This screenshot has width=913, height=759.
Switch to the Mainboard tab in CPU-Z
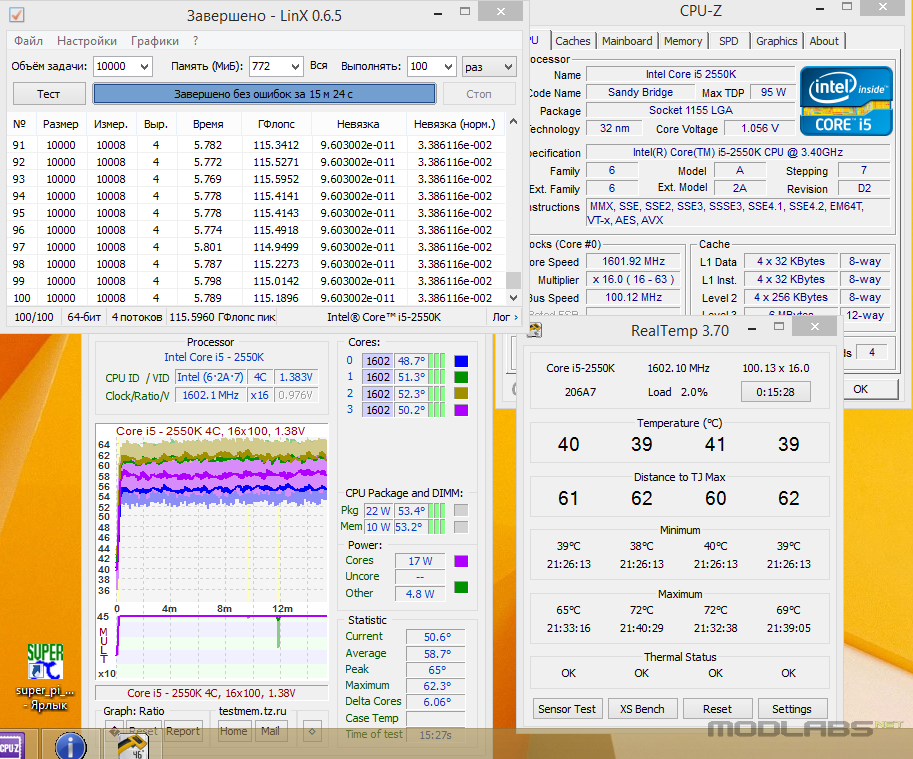[x=627, y=41]
